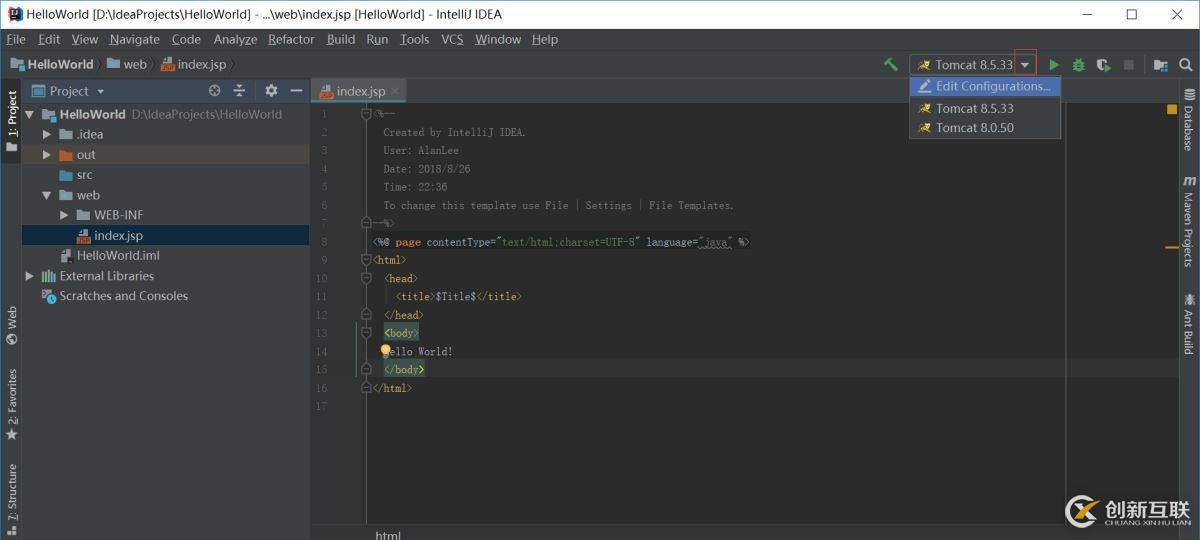Open the File menu
1200x540 pixels.
[x=16, y=39]
